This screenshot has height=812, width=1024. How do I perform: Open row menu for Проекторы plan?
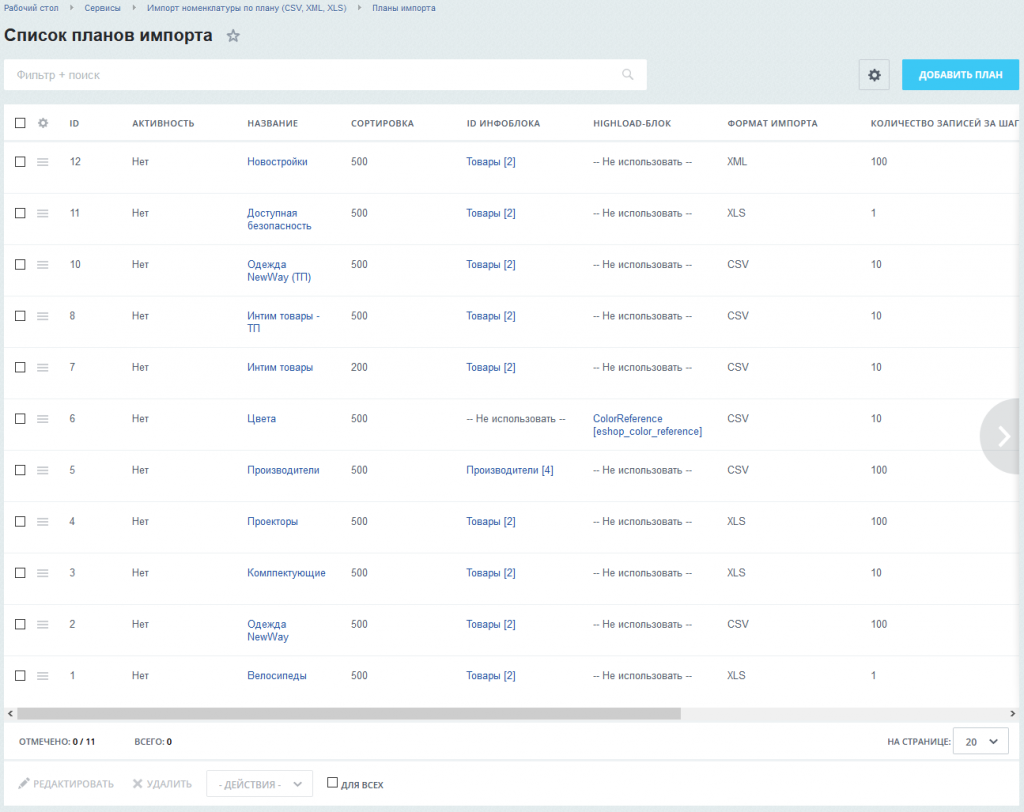click(x=42, y=522)
